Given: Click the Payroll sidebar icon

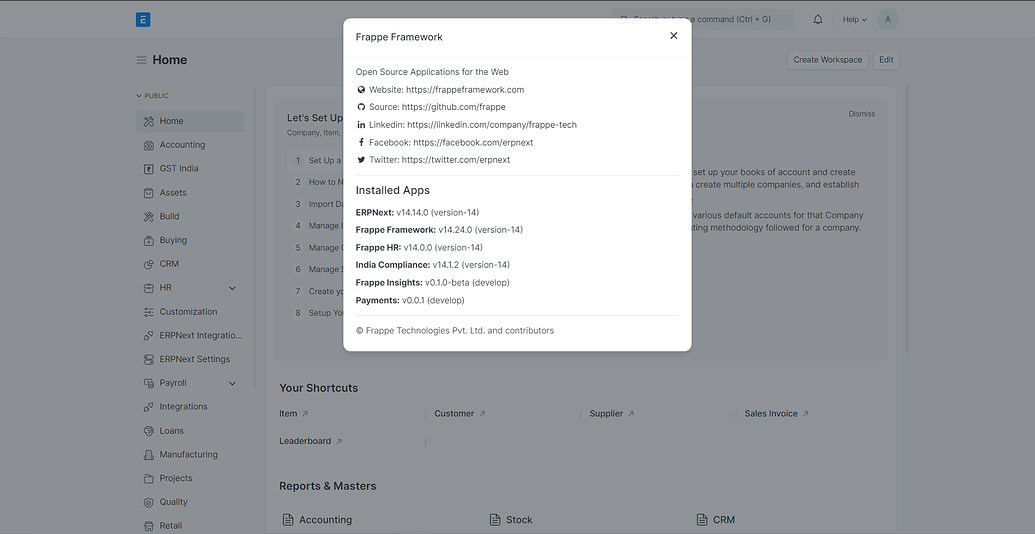Looking at the screenshot, I should (x=149, y=383).
